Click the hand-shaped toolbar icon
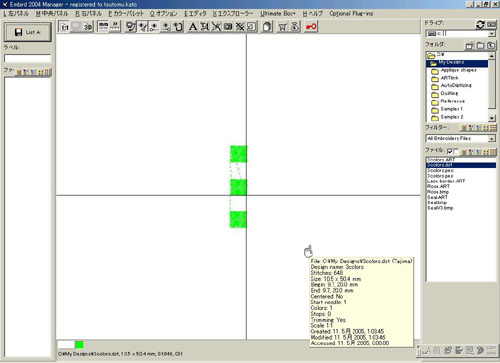The image size is (500, 363). (267, 27)
